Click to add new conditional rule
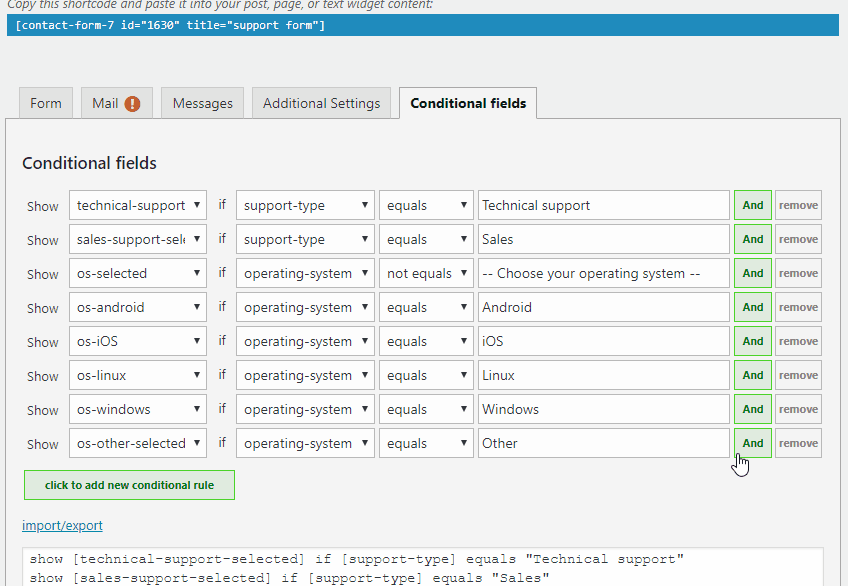The image size is (848, 586). click(x=129, y=485)
